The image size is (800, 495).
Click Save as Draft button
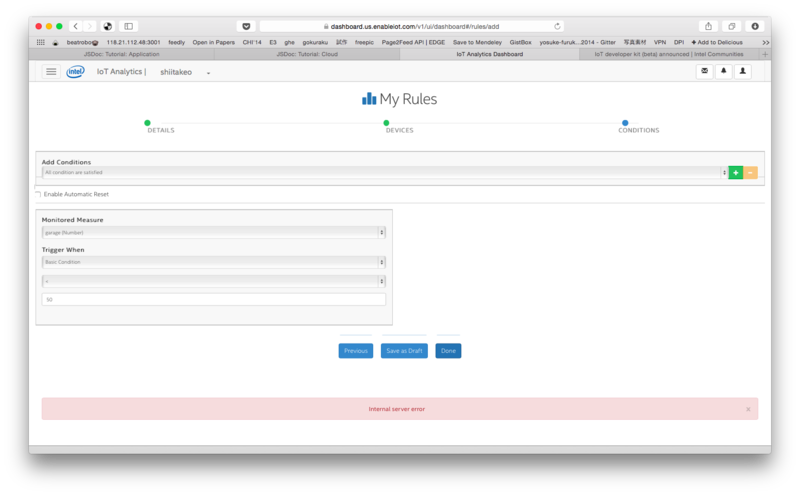tap(404, 351)
